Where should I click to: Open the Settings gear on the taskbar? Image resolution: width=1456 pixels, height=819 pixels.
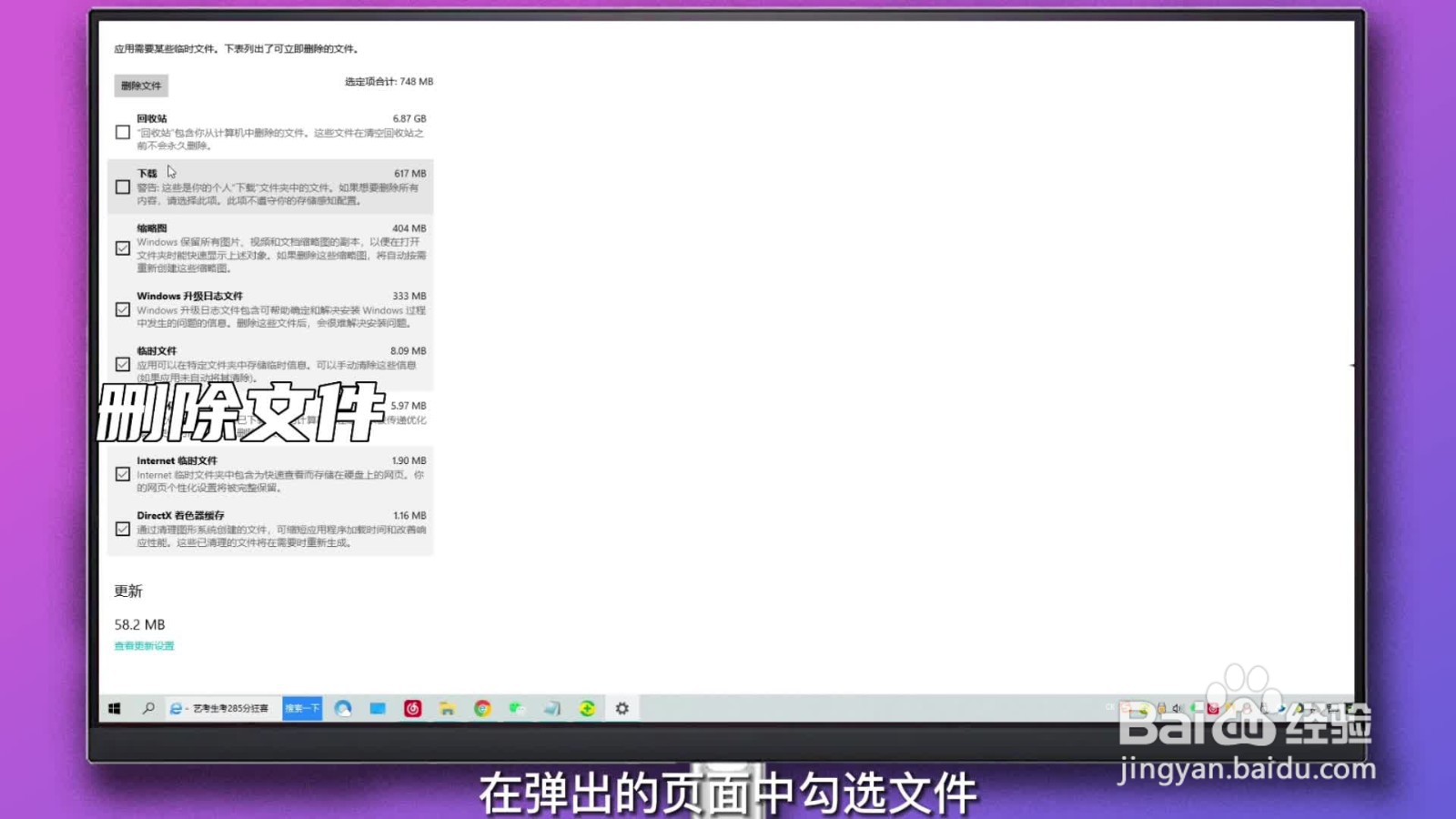click(x=621, y=708)
